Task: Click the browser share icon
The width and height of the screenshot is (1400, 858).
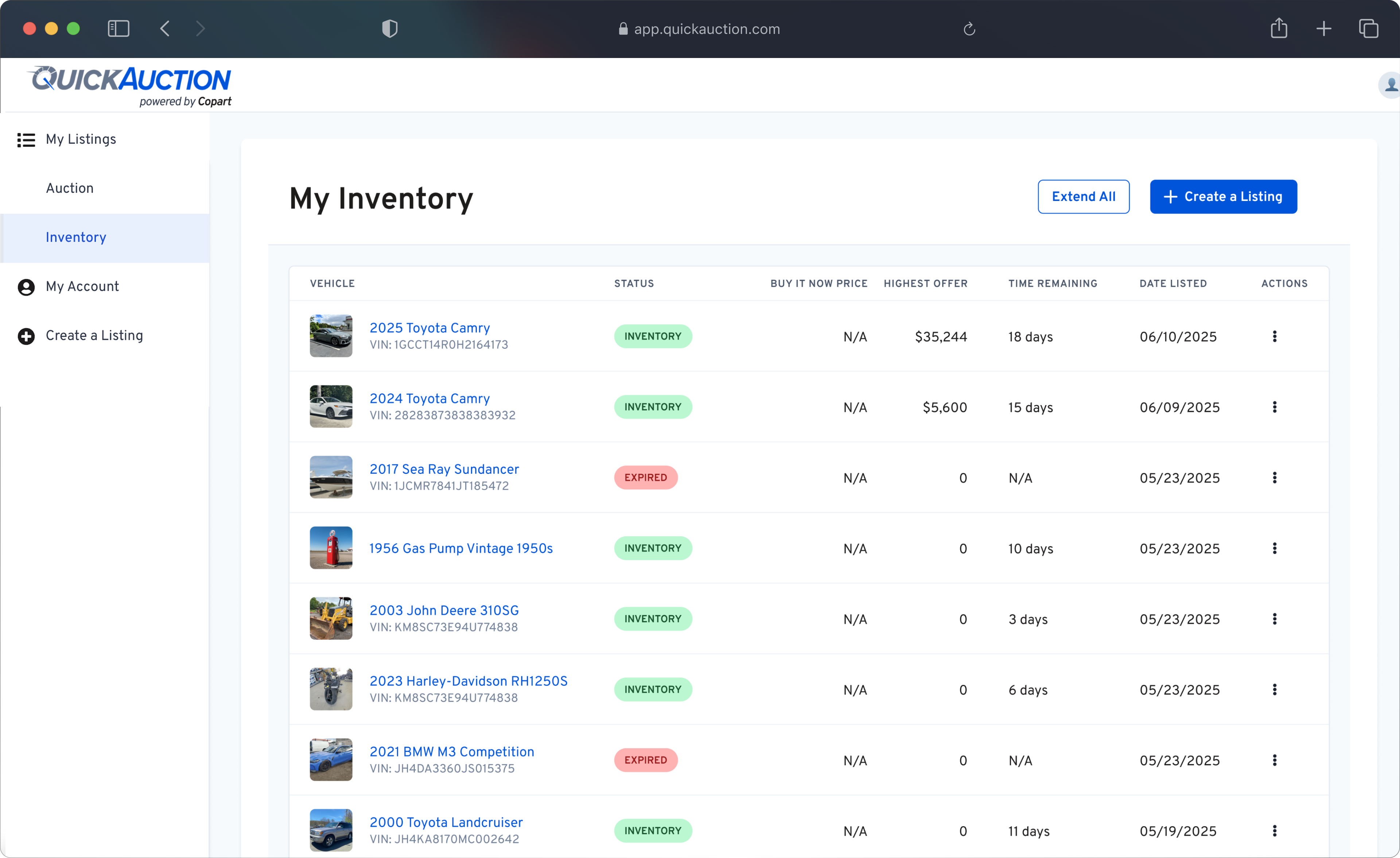Action: (x=1279, y=28)
